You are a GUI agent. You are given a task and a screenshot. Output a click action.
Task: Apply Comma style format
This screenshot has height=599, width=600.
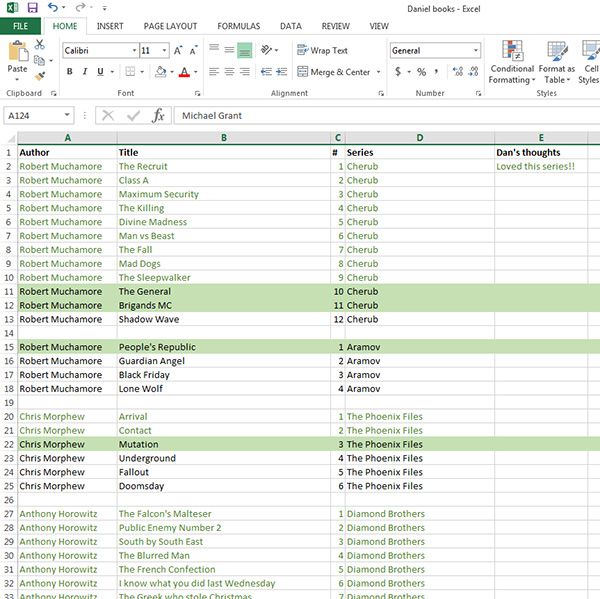coord(436,72)
